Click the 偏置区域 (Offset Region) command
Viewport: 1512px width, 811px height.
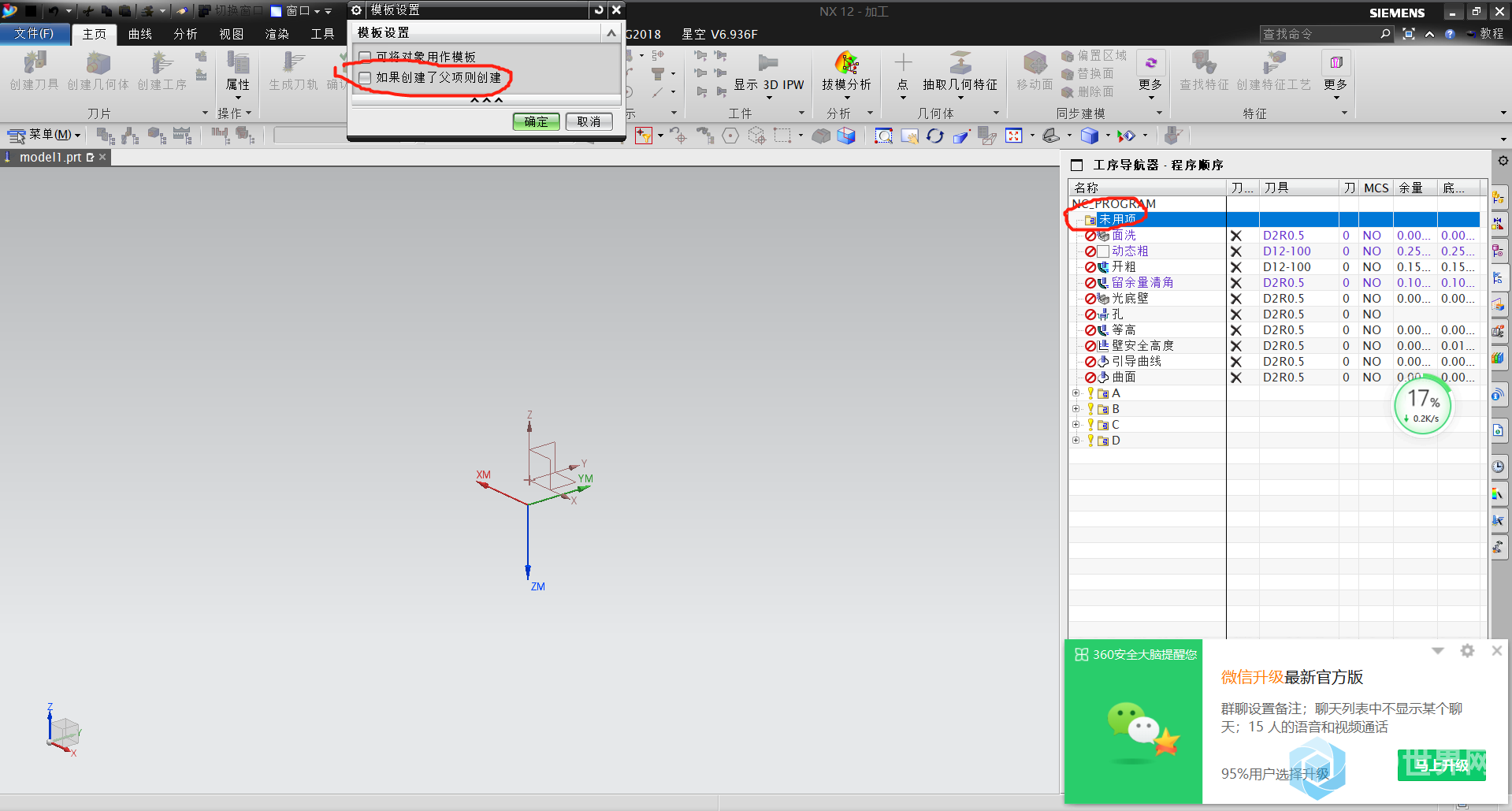pyautogui.click(x=1094, y=55)
